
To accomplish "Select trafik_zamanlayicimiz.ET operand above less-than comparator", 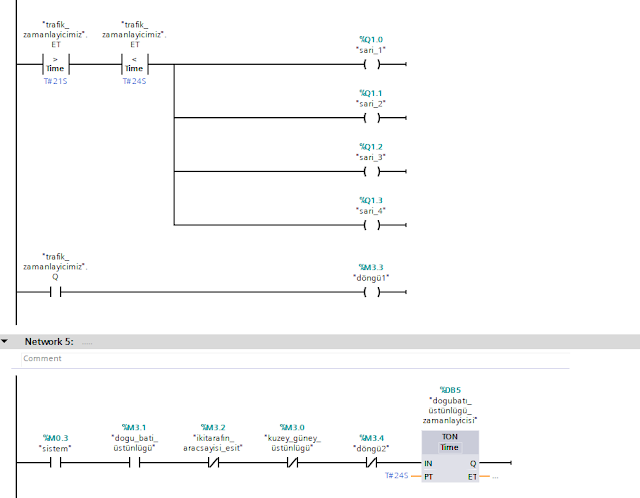I will coord(135,35).
